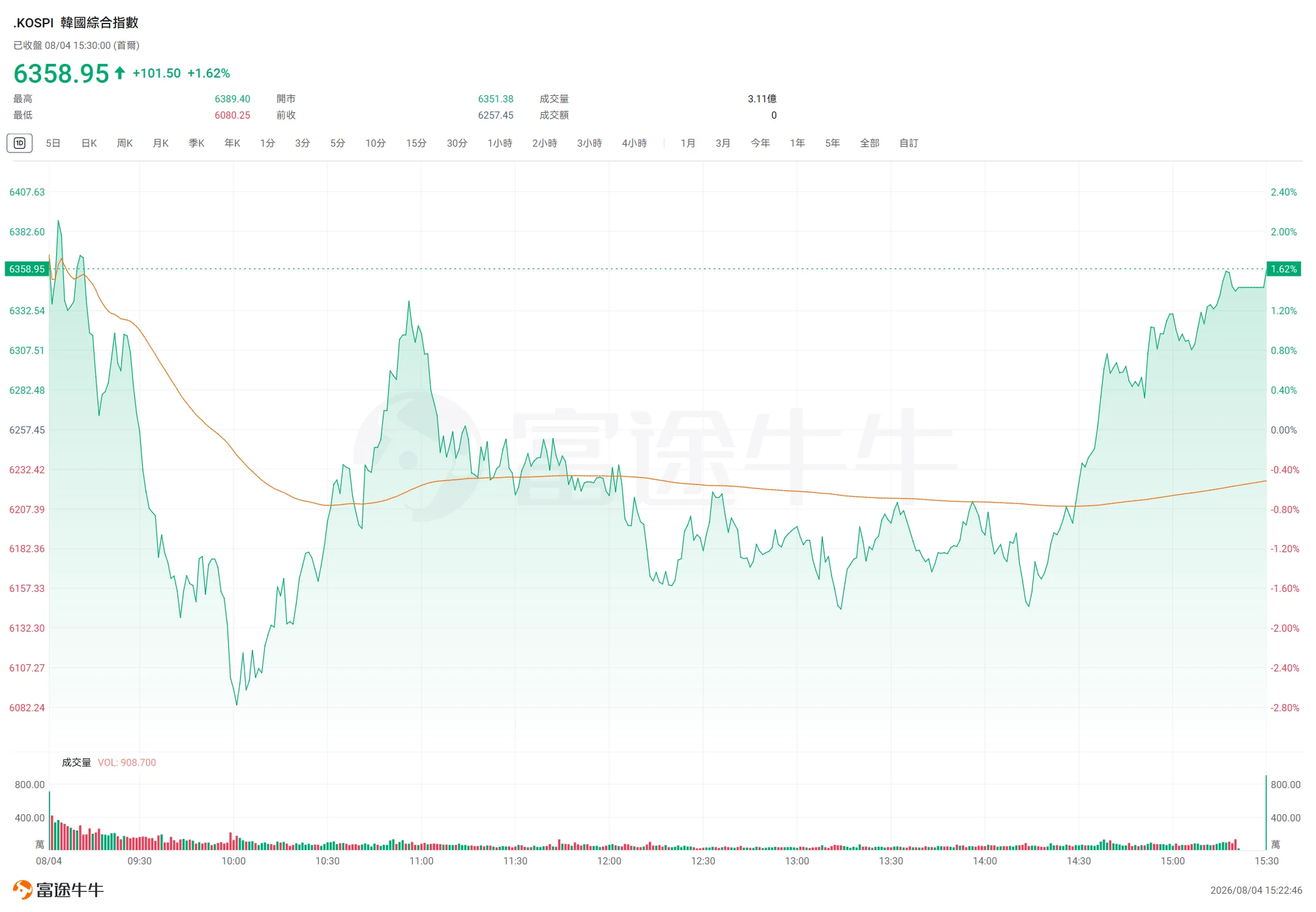The height and width of the screenshot is (912, 1316).
Task: Click the large 6358.95 headline price
Action: point(61,74)
